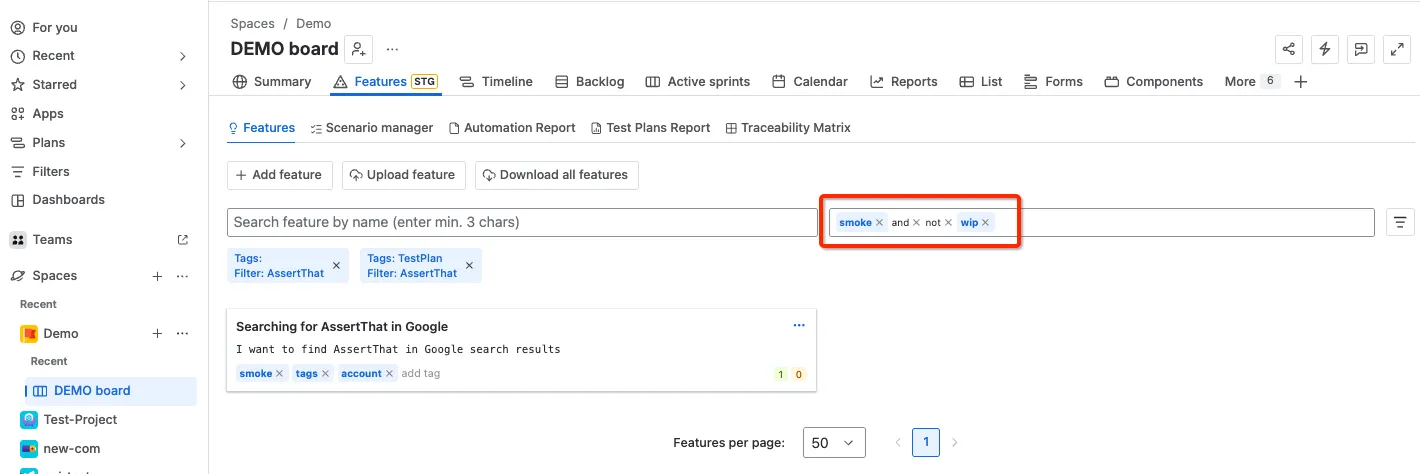Image resolution: width=1420 pixels, height=474 pixels.
Task: Open the Active sprints tab
Action: (698, 82)
